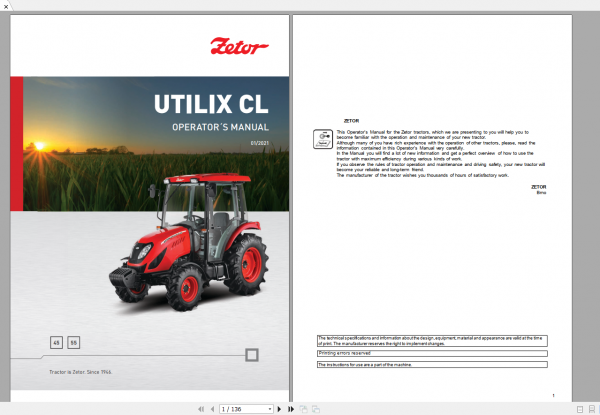Image resolution: width=600 pixels, height=415 pixels.
Task: Click the small square marker on the cover line
Action: click(x=251, y=355)
